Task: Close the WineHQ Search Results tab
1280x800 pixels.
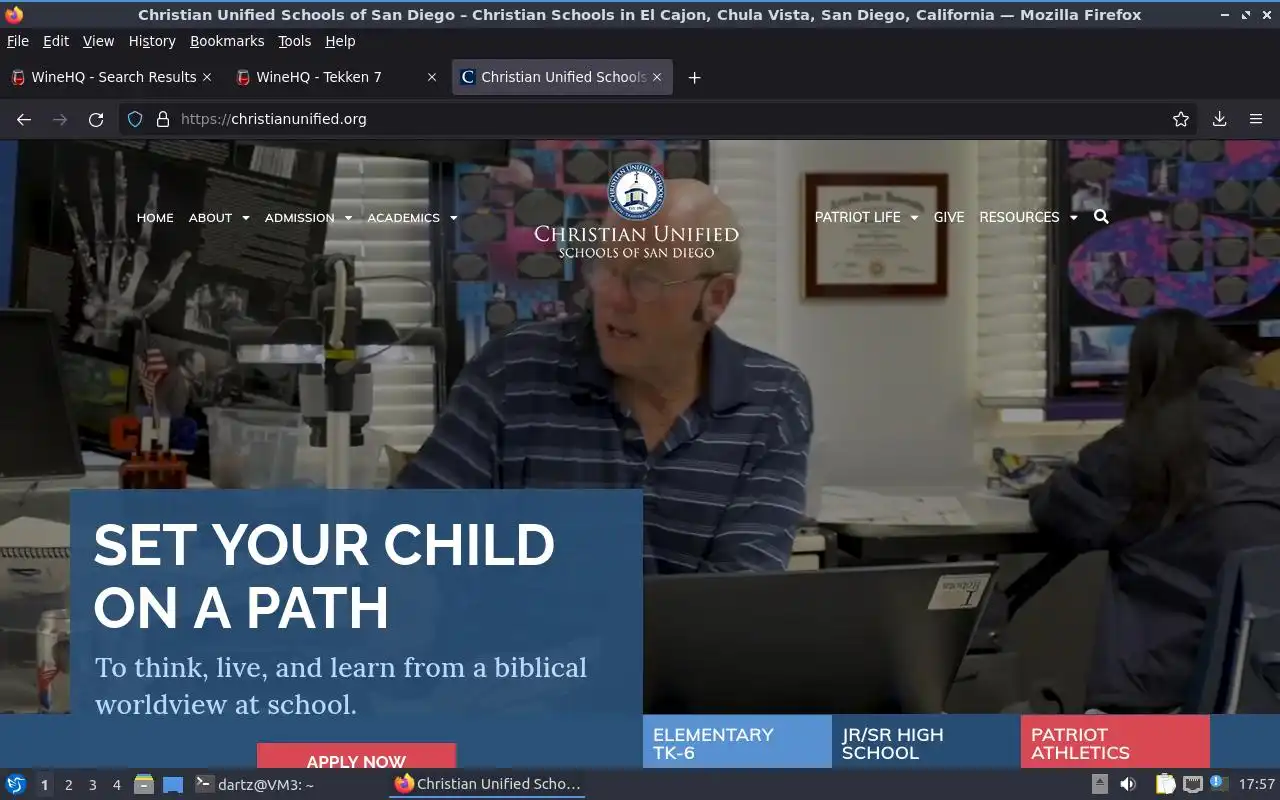Action: click(x=207, y=77)
